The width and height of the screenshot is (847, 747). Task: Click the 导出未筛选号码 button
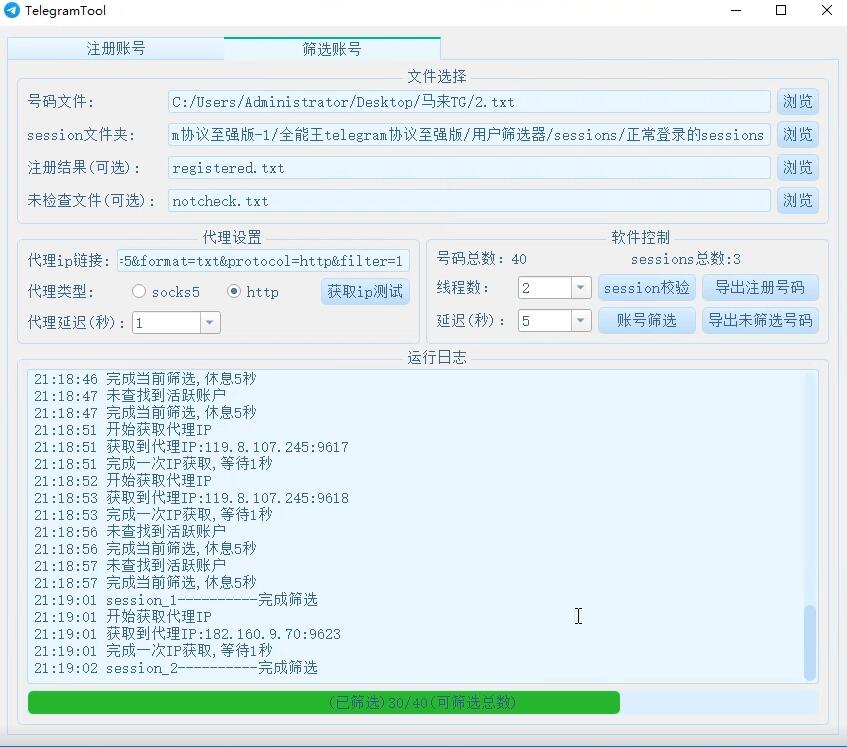point(759,321)
